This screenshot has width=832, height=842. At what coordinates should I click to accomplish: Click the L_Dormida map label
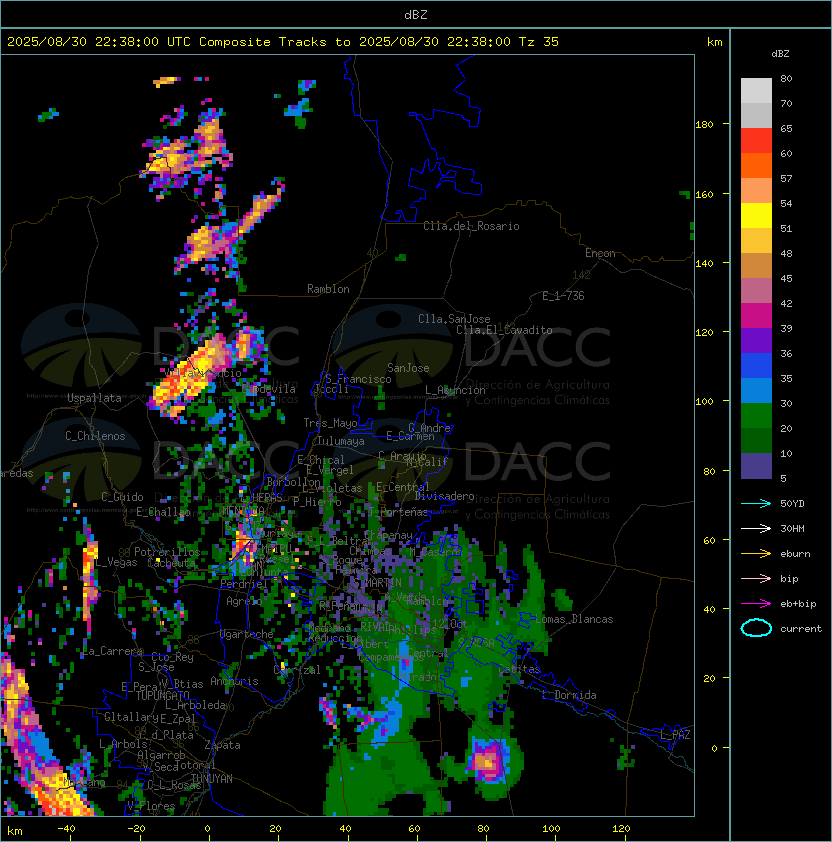pos(569,695)
